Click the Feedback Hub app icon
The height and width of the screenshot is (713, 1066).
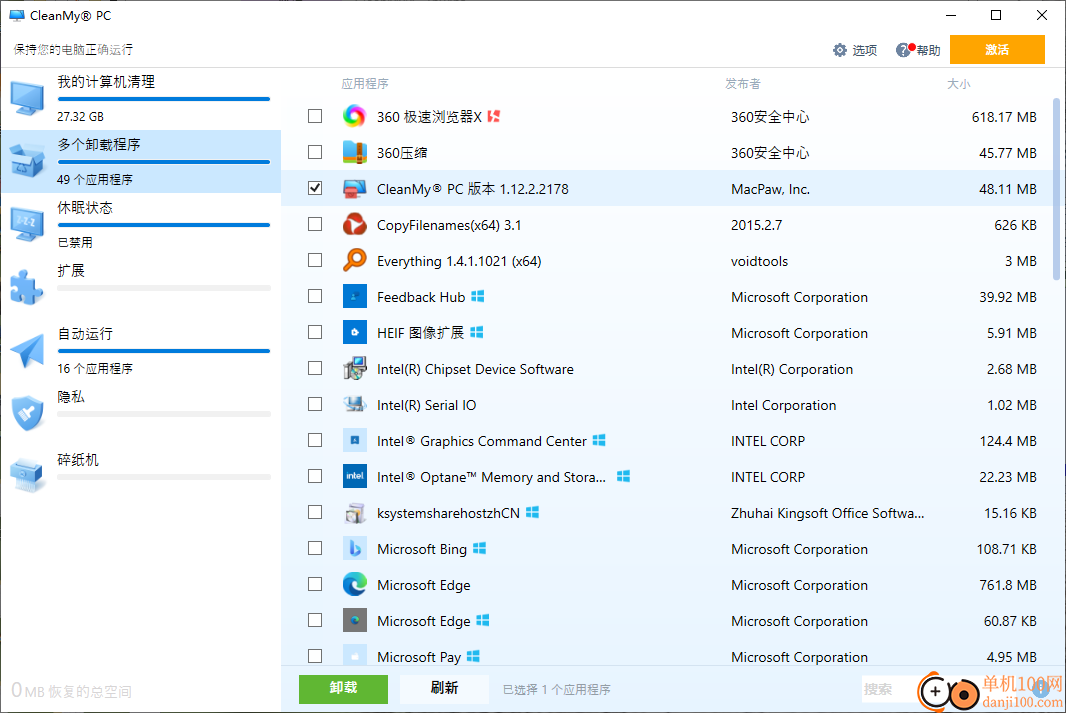354,296
